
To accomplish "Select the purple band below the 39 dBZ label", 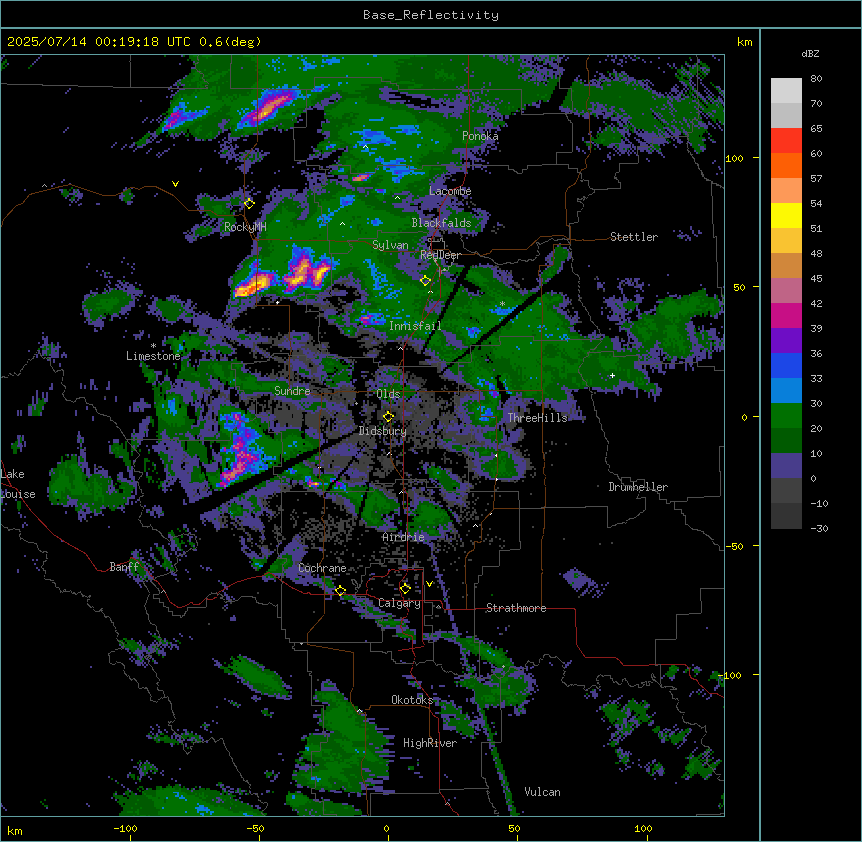I will point(786,341).
